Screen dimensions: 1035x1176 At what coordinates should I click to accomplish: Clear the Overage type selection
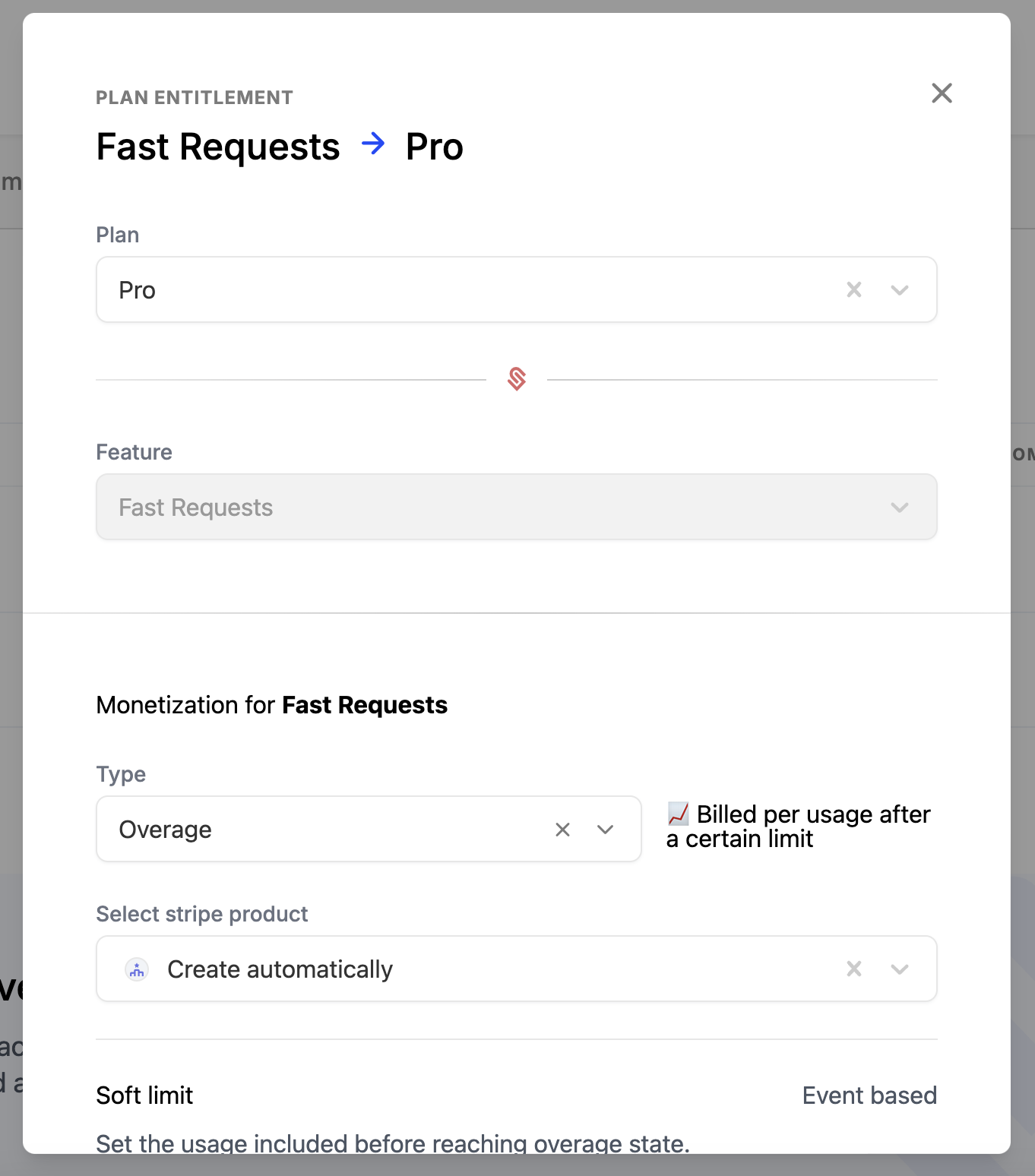tap(562, 830)
